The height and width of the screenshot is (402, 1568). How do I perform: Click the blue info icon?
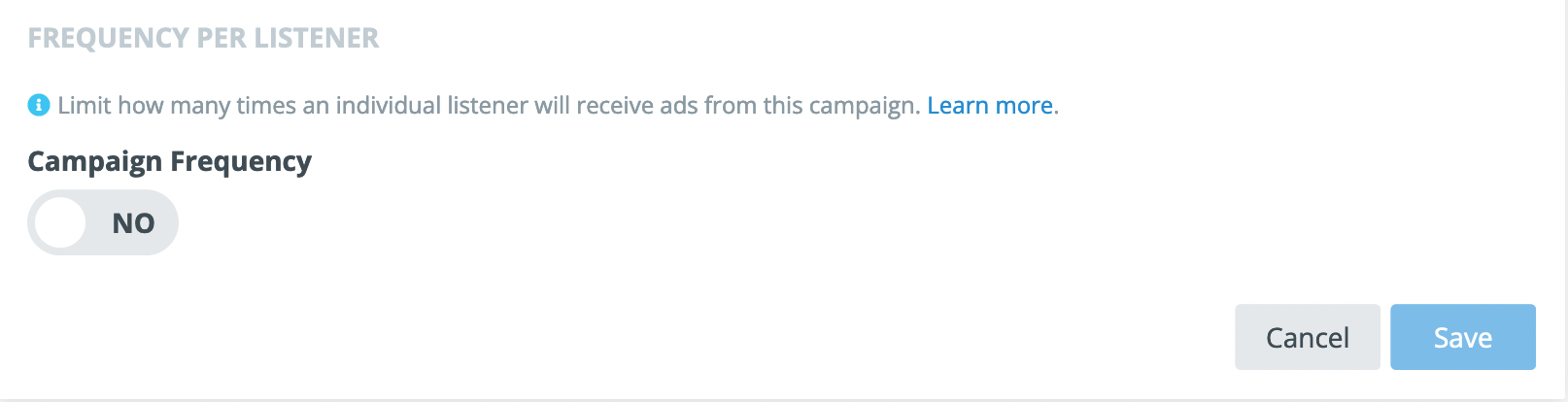point(39,105)
